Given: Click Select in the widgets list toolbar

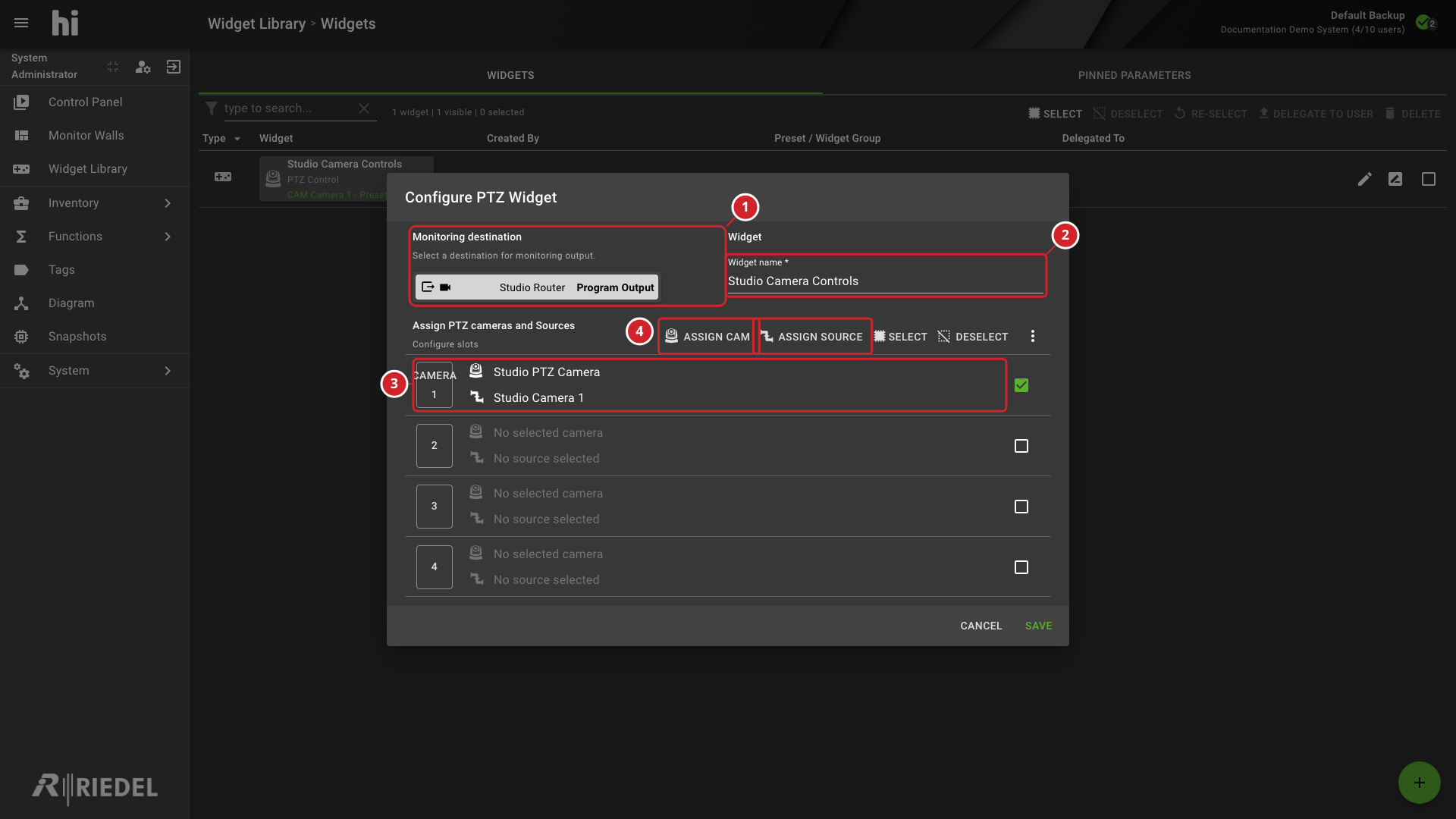Looking at the screenshot, I should [1055, 114].
